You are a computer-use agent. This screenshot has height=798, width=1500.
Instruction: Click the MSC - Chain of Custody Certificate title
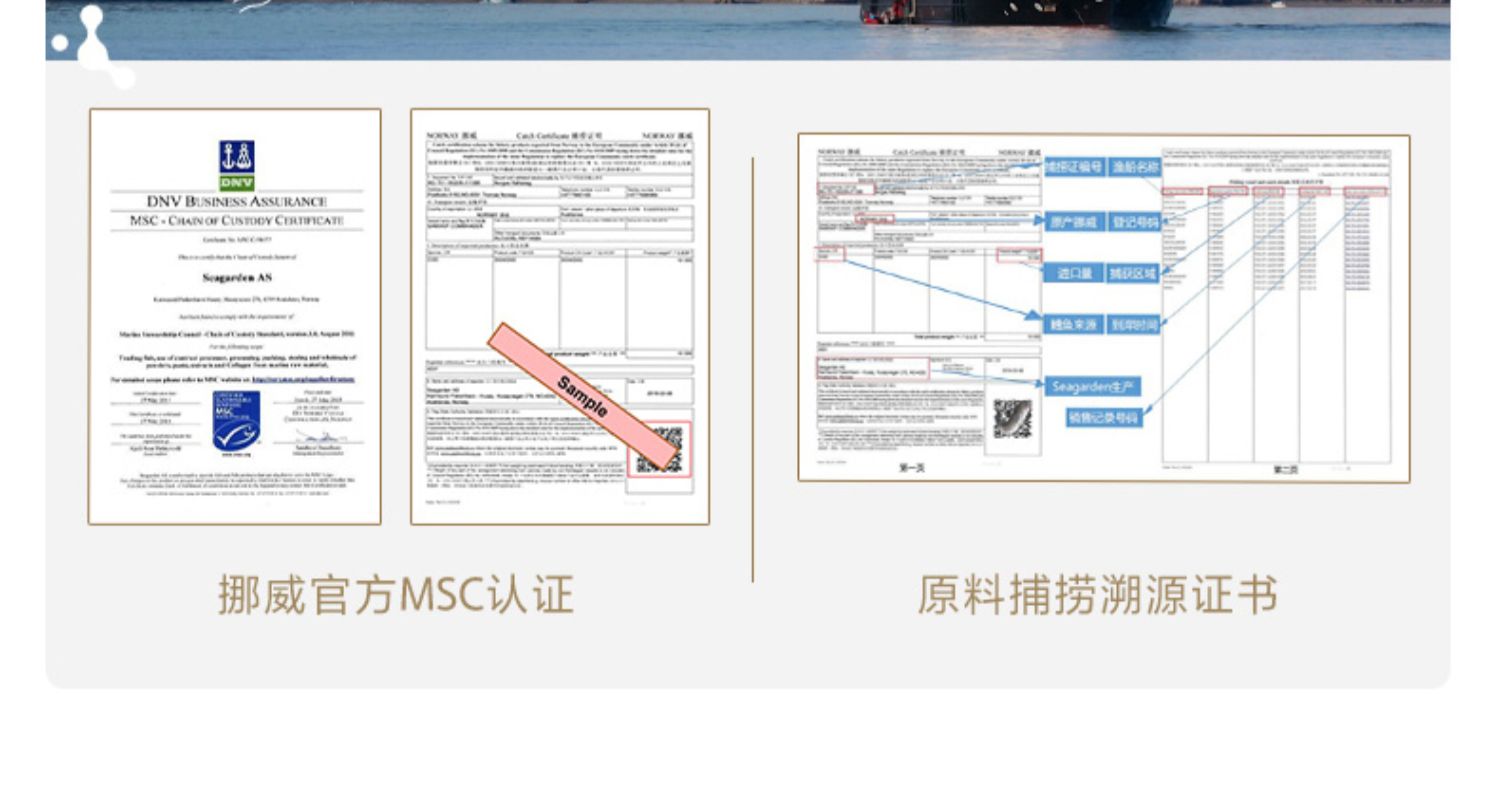click(236, 220)
